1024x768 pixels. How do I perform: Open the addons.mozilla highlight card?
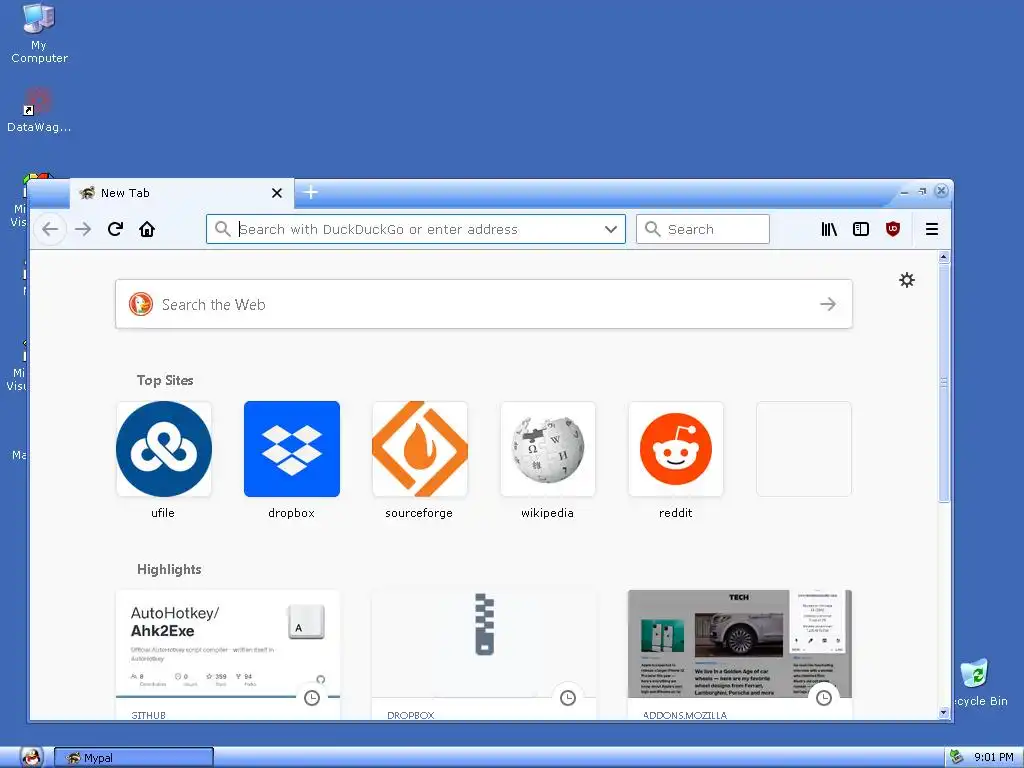pos(740,655)
